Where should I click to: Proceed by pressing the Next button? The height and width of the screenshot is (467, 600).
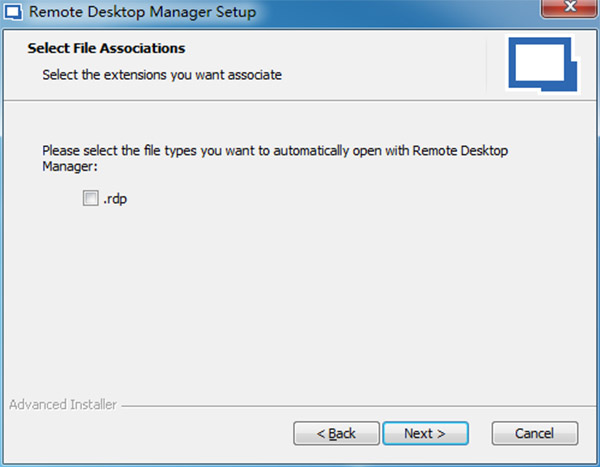coord(423,433)
